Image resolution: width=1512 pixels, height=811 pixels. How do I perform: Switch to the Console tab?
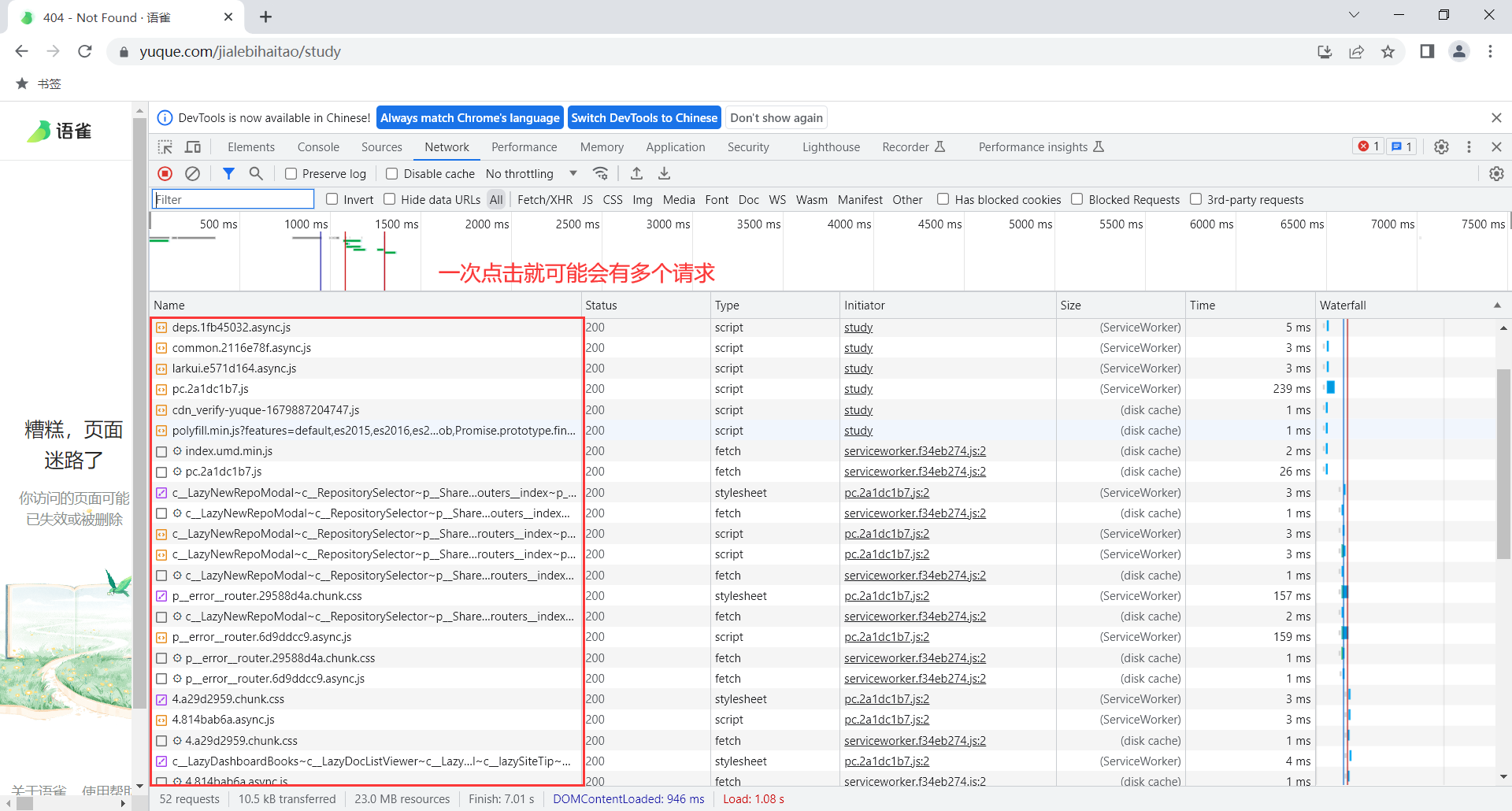[318, 146]
